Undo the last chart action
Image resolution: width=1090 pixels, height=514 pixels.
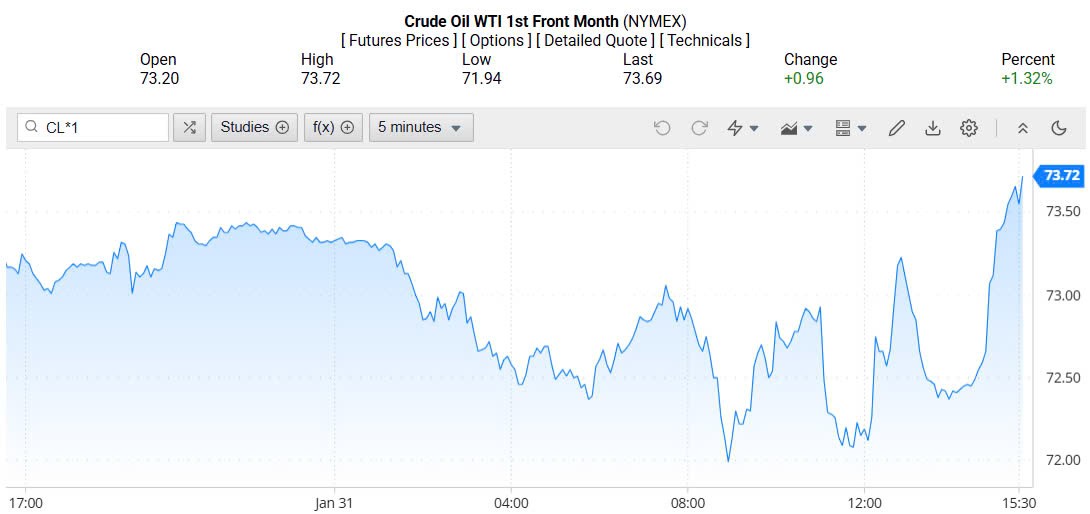point(662,128)
